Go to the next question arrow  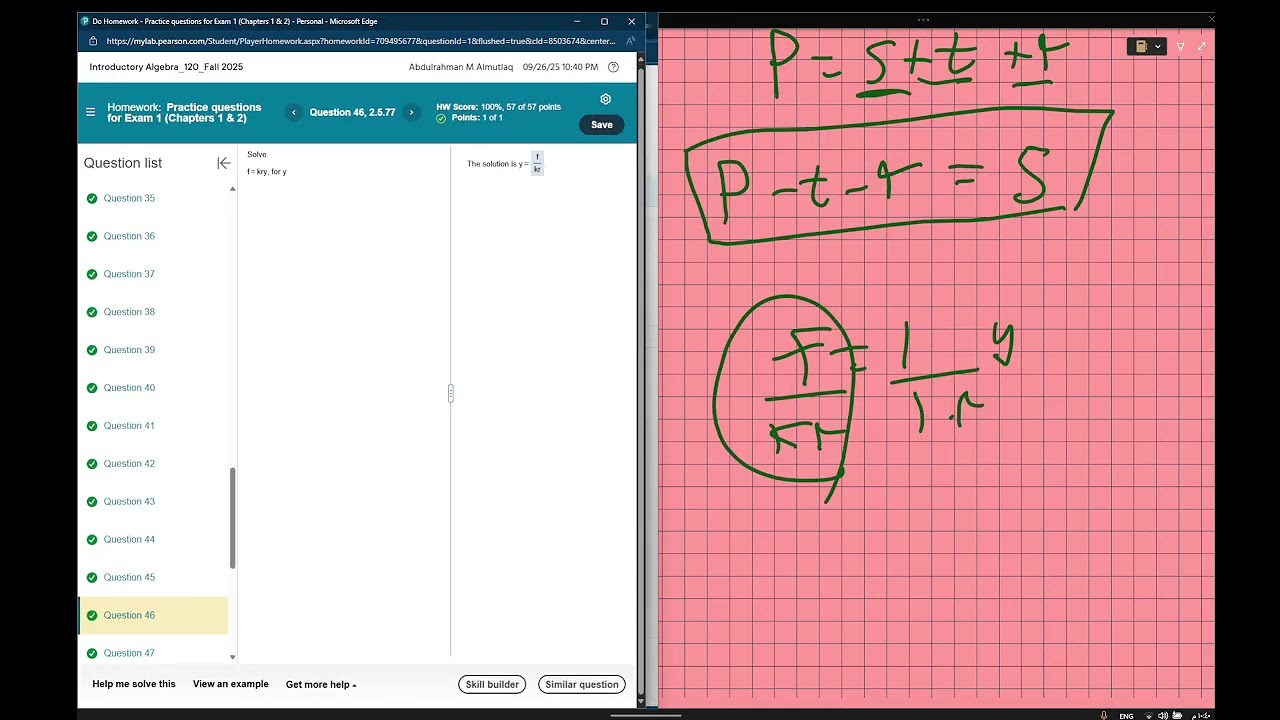tap(411, 112)
